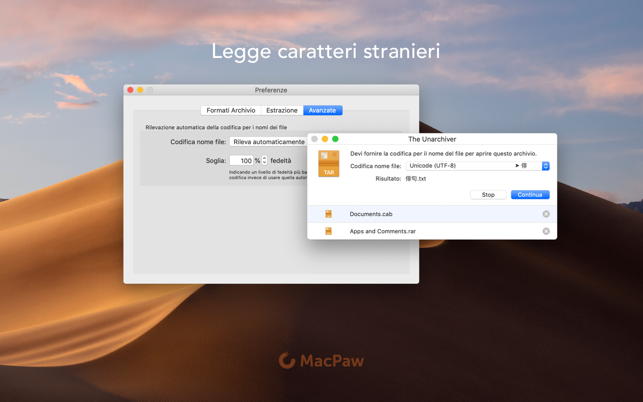Cancel Documents.cab extraction with x icon
Viewport: 643px width, 402px height.
coord(546,214)
